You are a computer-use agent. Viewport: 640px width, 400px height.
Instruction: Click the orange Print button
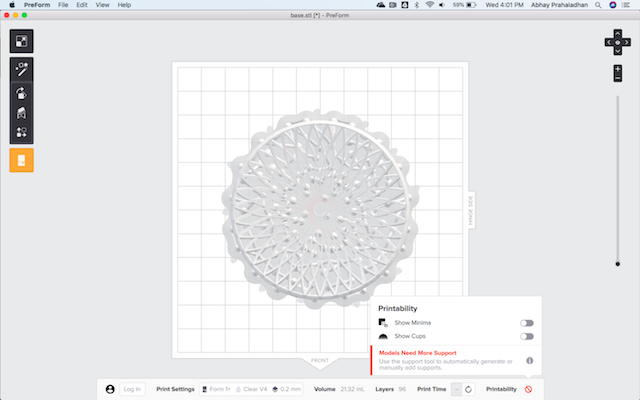21,160
